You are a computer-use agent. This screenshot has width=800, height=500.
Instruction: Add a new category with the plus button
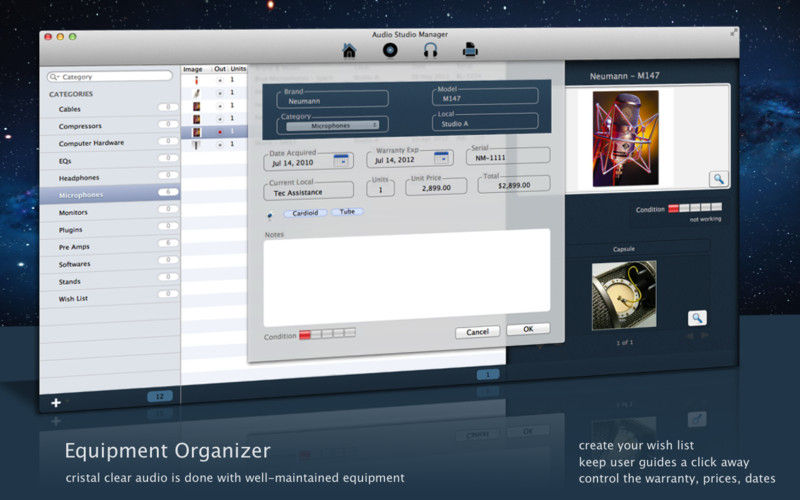(56, 402)
